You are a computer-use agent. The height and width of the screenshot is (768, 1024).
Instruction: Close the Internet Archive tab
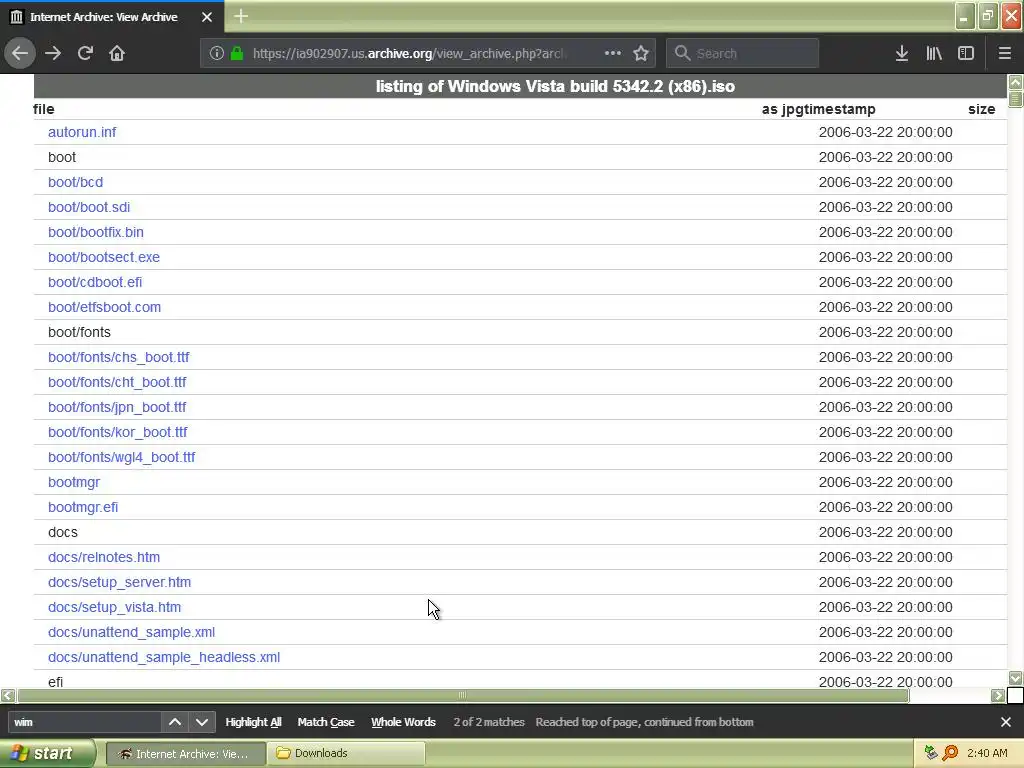click(x=206, y=17)
